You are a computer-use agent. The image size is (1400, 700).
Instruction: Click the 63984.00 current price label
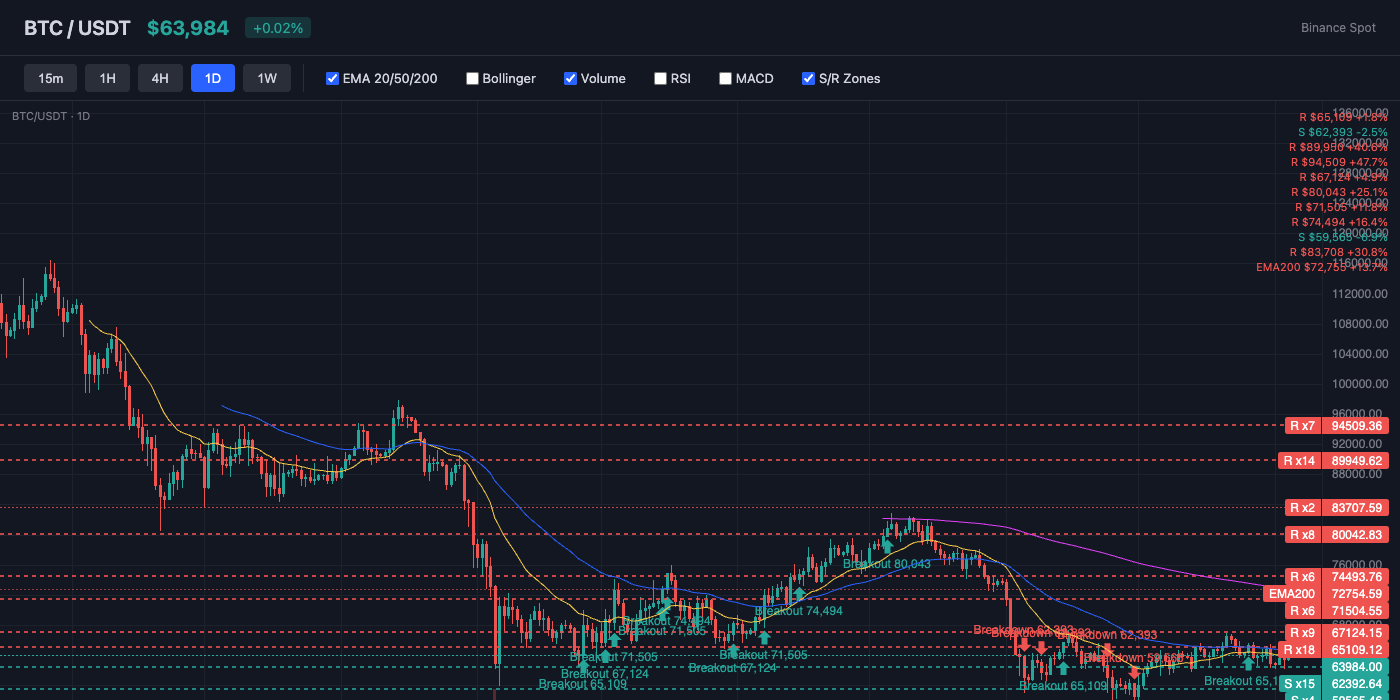1357,667
